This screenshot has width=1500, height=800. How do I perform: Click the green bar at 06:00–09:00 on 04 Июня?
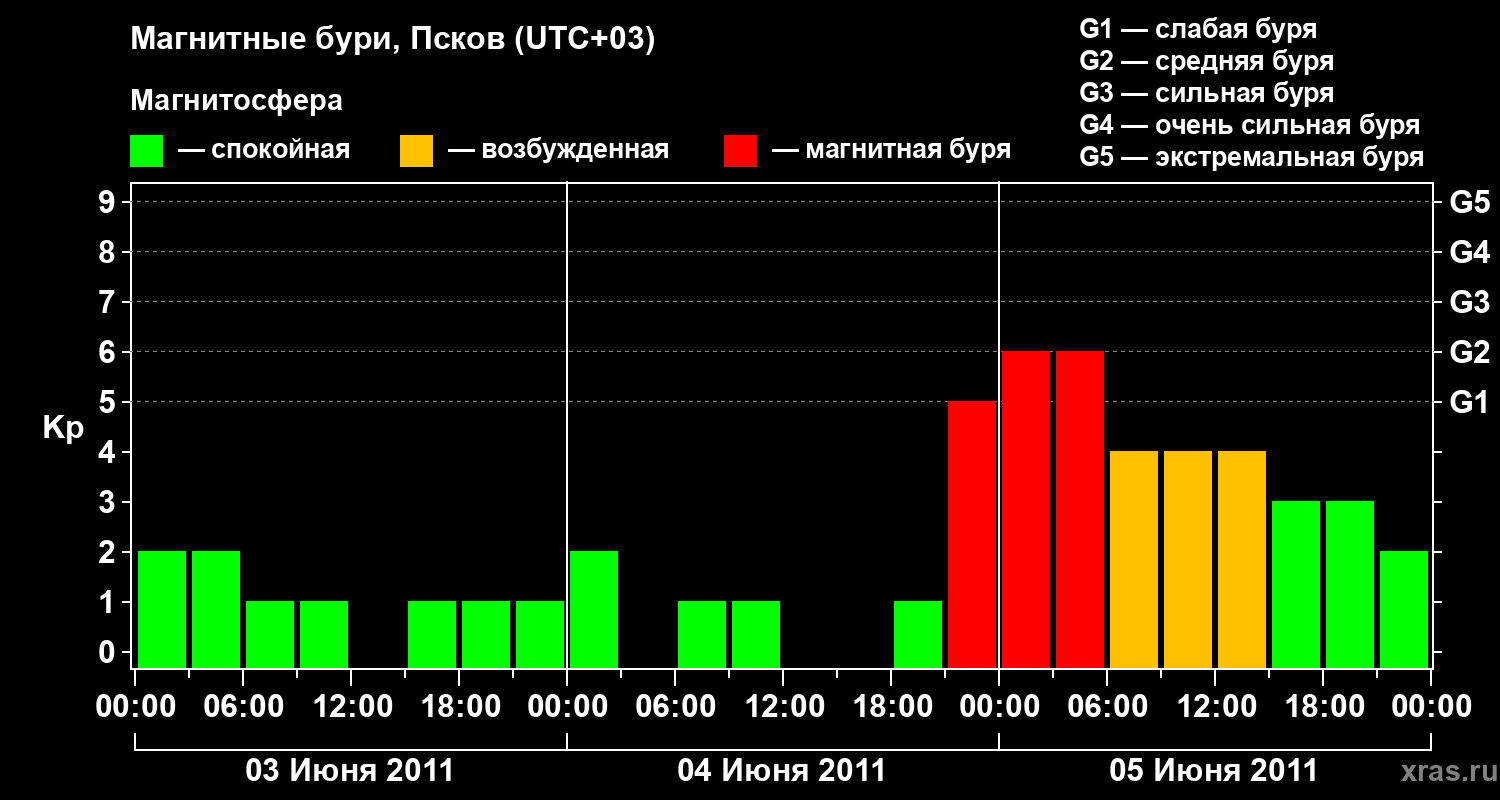(702, 634)
